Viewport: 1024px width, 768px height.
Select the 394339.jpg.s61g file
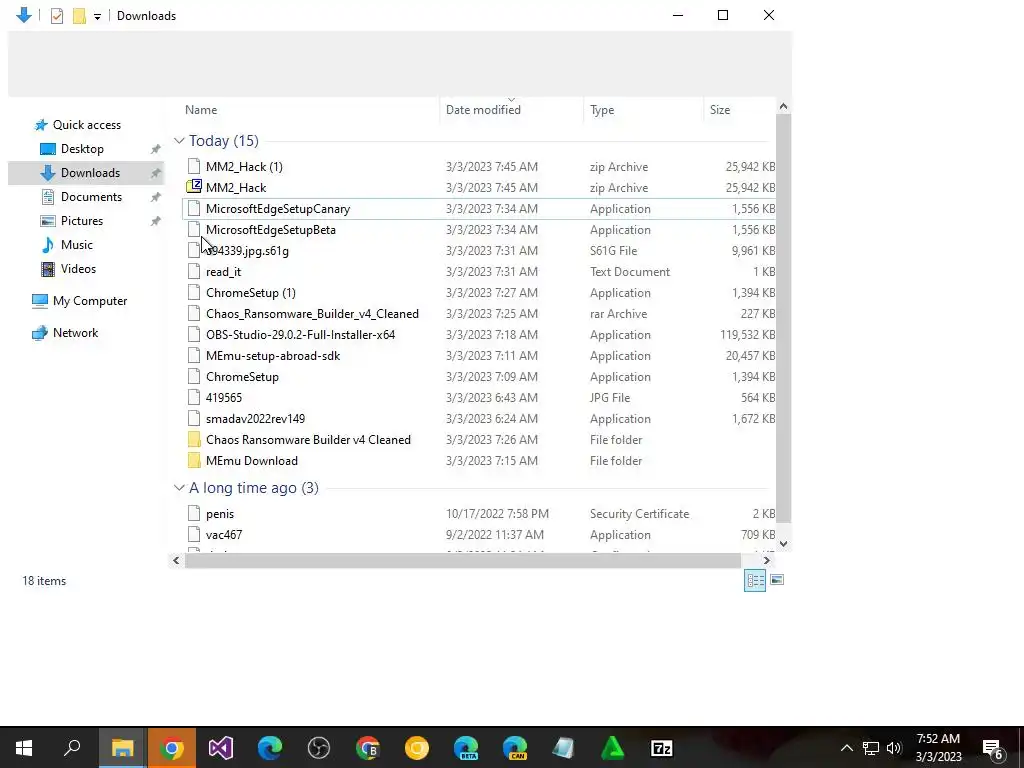[x=479, y=251]
